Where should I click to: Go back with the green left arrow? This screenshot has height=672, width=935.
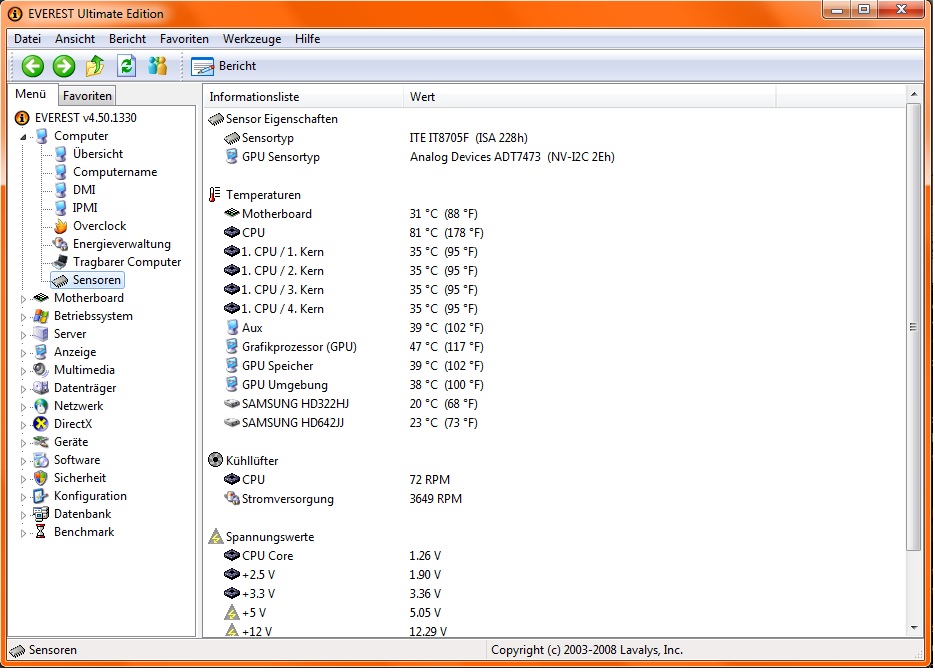33,66
